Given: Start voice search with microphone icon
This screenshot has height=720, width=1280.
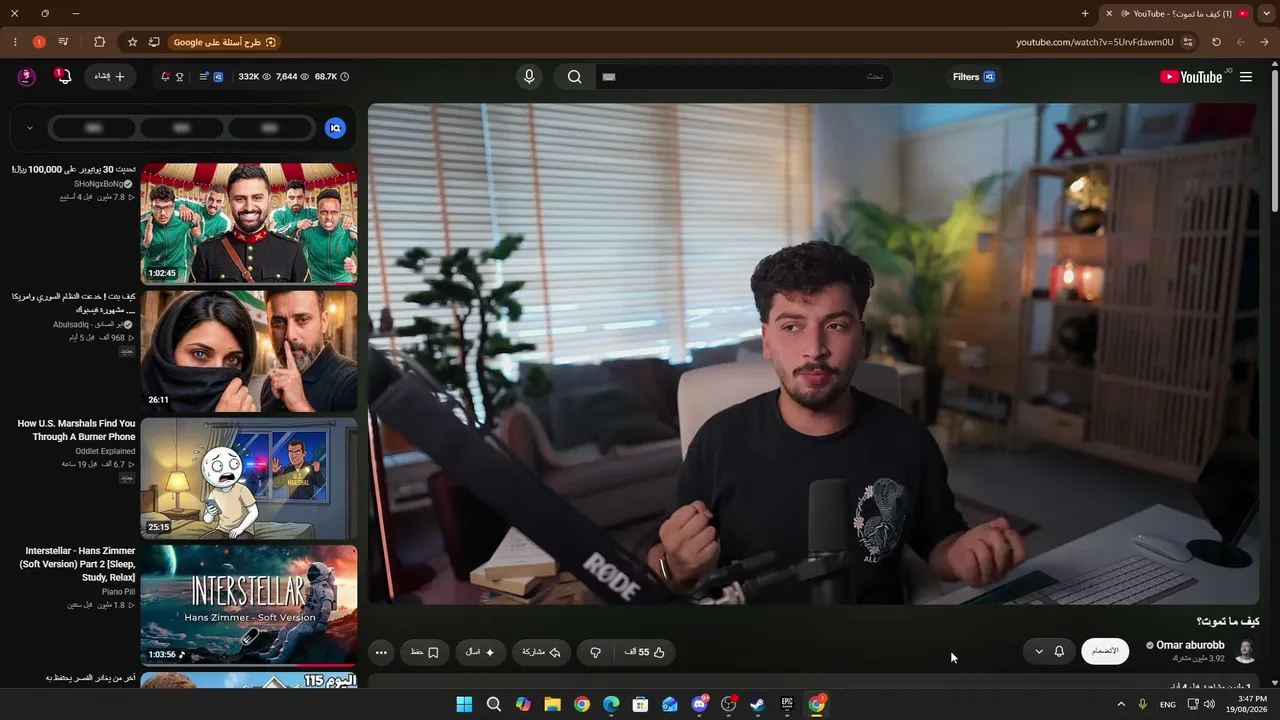Looking at the screenshot, I should tap(529, 77).
